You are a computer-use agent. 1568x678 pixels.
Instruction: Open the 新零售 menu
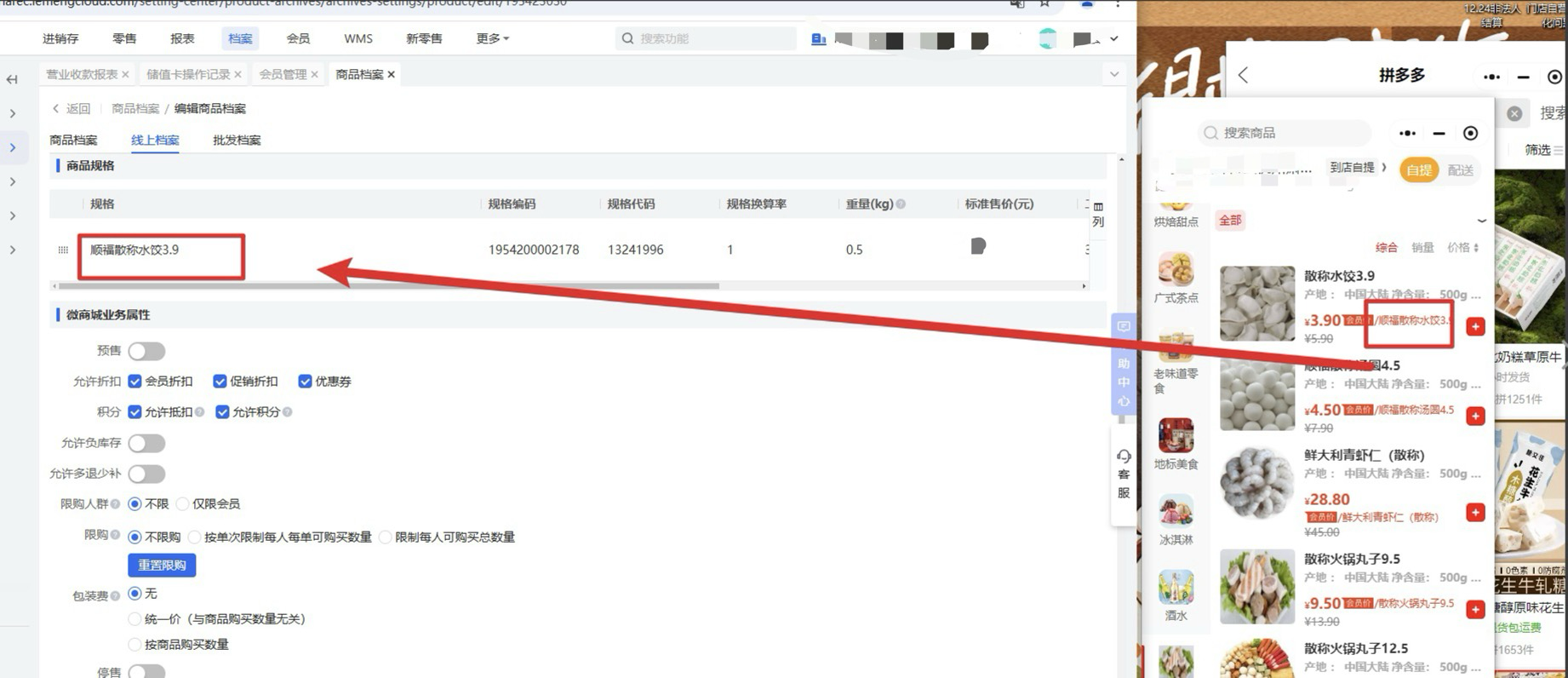424,38
